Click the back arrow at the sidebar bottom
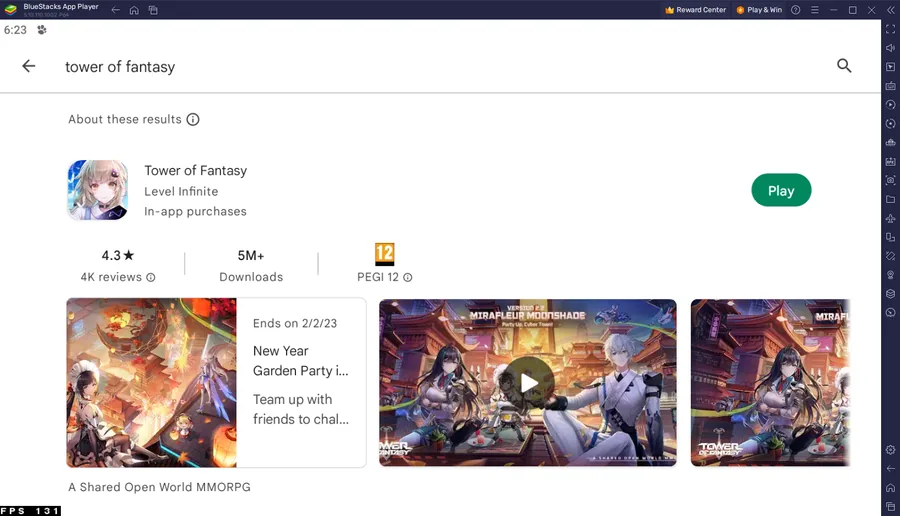 [x=890, y=469]
